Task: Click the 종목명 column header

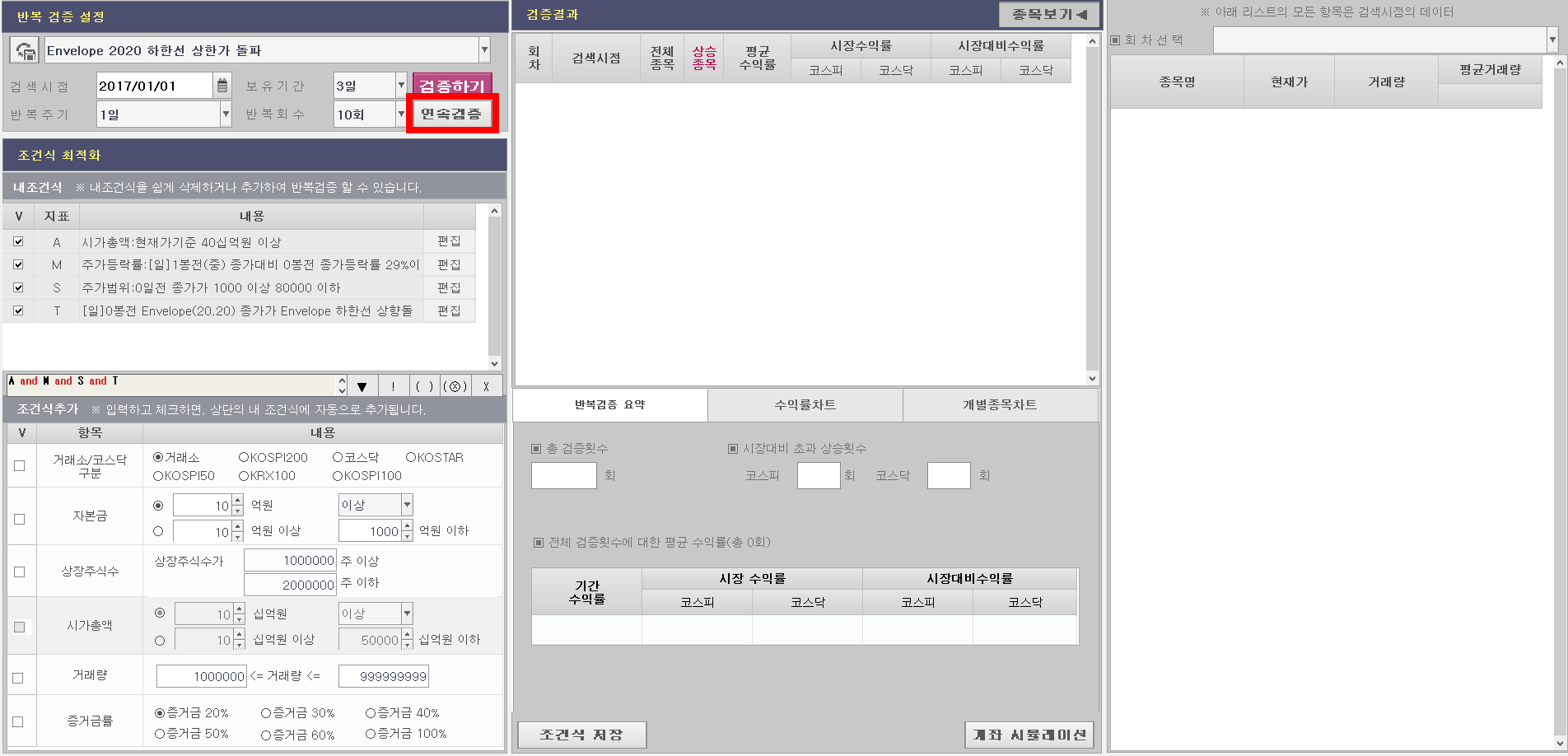Action: 1177,82
